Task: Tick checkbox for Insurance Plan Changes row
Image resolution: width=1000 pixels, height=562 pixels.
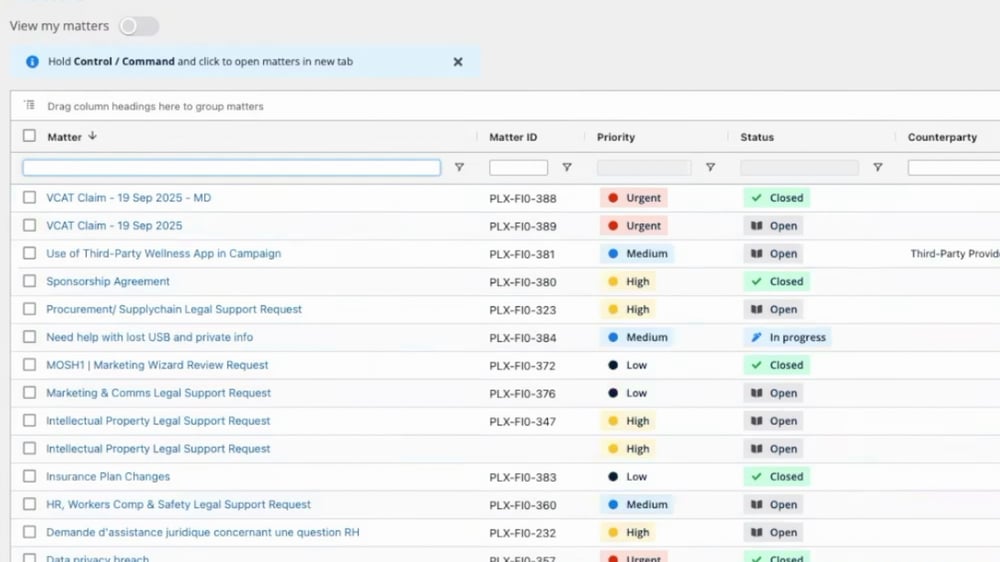Action: (29, 477)
